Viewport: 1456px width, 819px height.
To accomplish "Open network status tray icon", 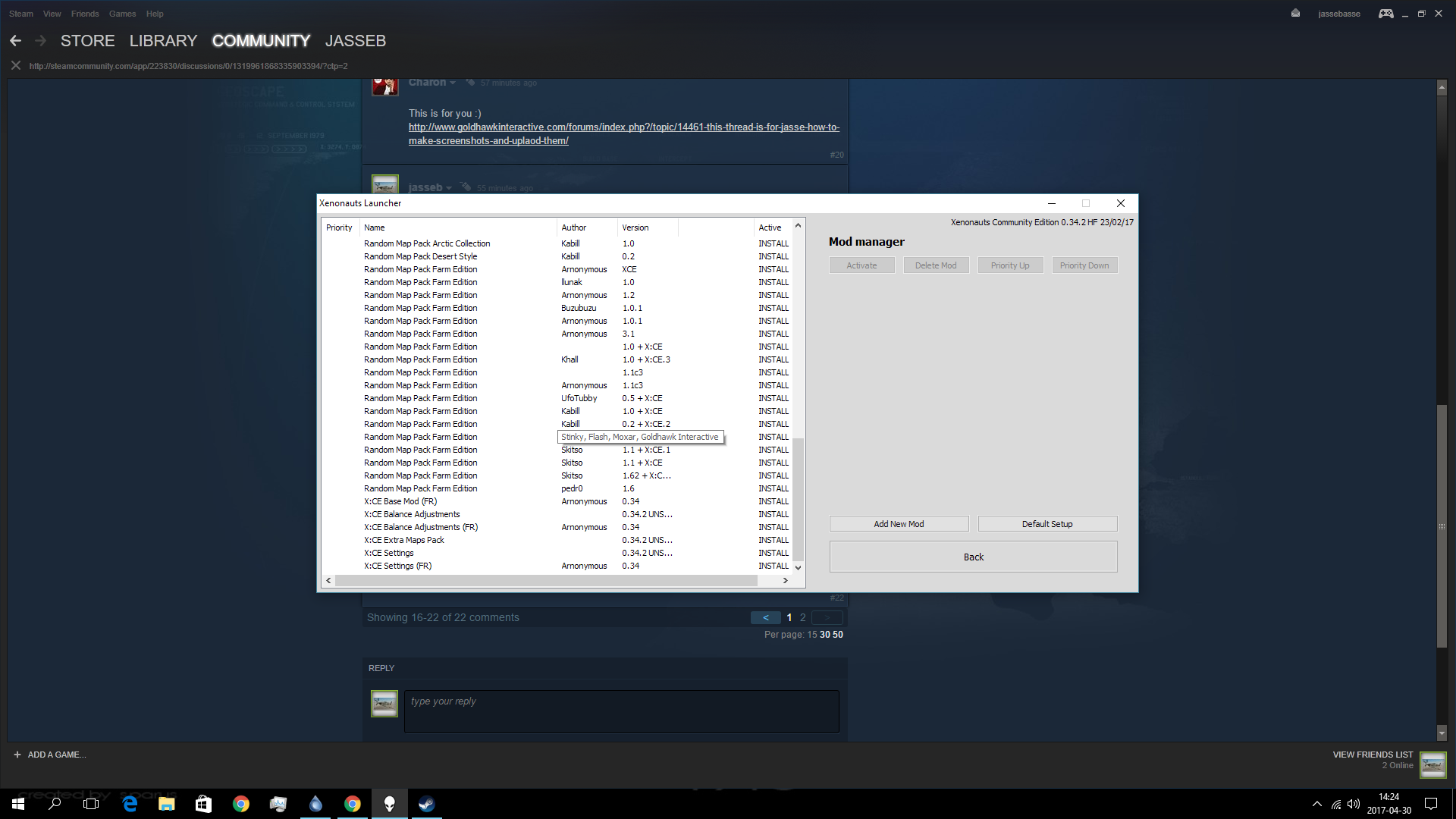I will click(1336, 804).
